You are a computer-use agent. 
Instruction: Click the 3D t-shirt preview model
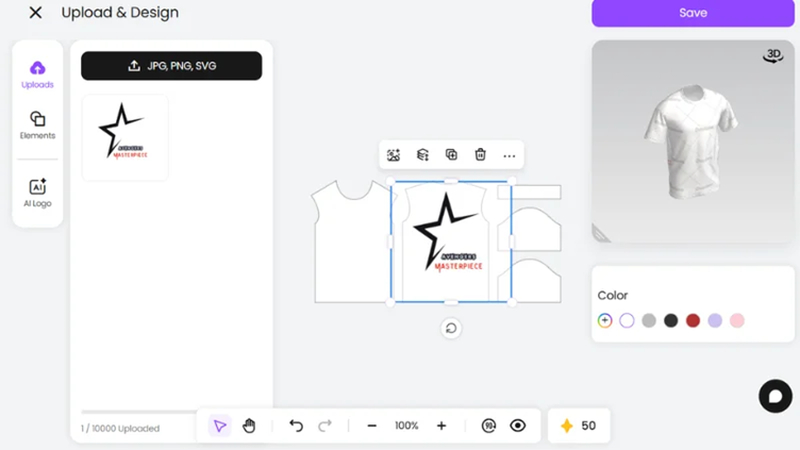(691, 141)
